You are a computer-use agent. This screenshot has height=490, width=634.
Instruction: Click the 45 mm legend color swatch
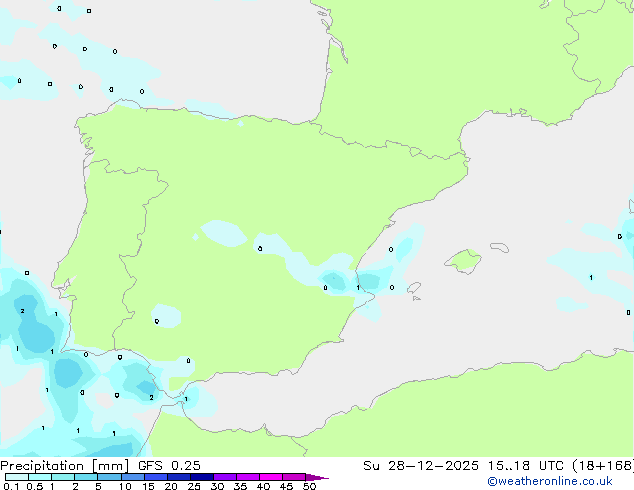(x=294, y=477)
